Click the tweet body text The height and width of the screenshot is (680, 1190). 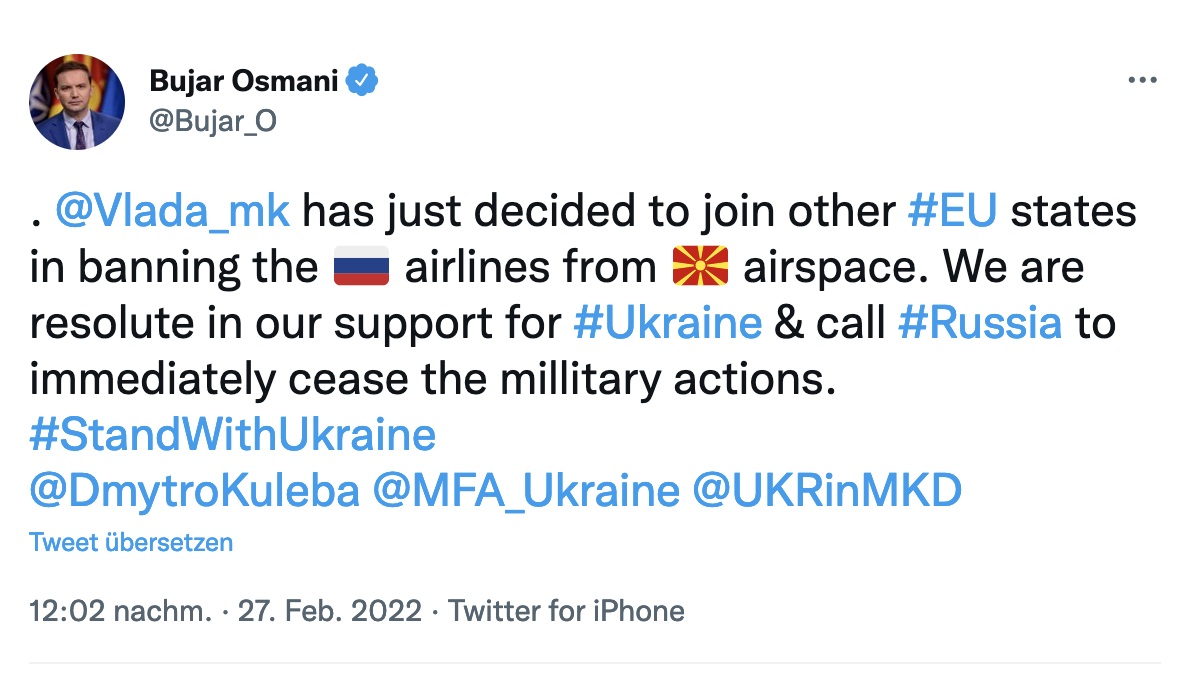pyautogui.click(x=560, y=380)
